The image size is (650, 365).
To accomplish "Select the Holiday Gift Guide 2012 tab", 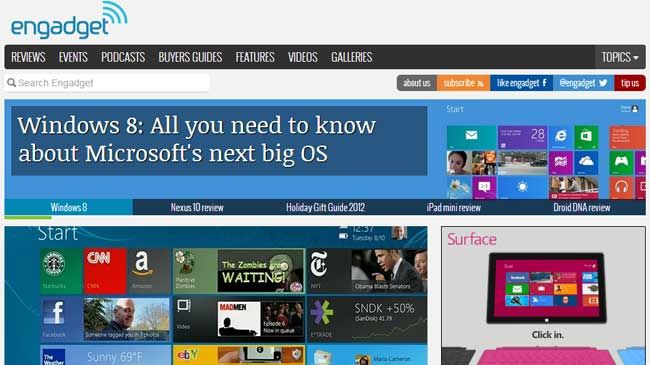I will 325,207.
